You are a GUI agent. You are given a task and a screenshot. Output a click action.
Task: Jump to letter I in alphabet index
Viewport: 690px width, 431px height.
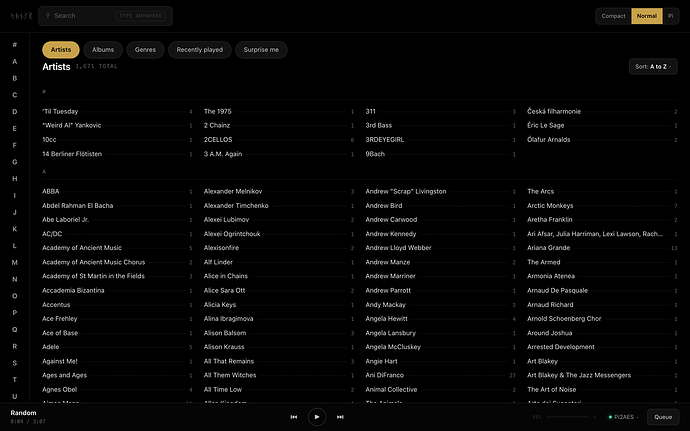pyautogui.click(x=15, y=195)
